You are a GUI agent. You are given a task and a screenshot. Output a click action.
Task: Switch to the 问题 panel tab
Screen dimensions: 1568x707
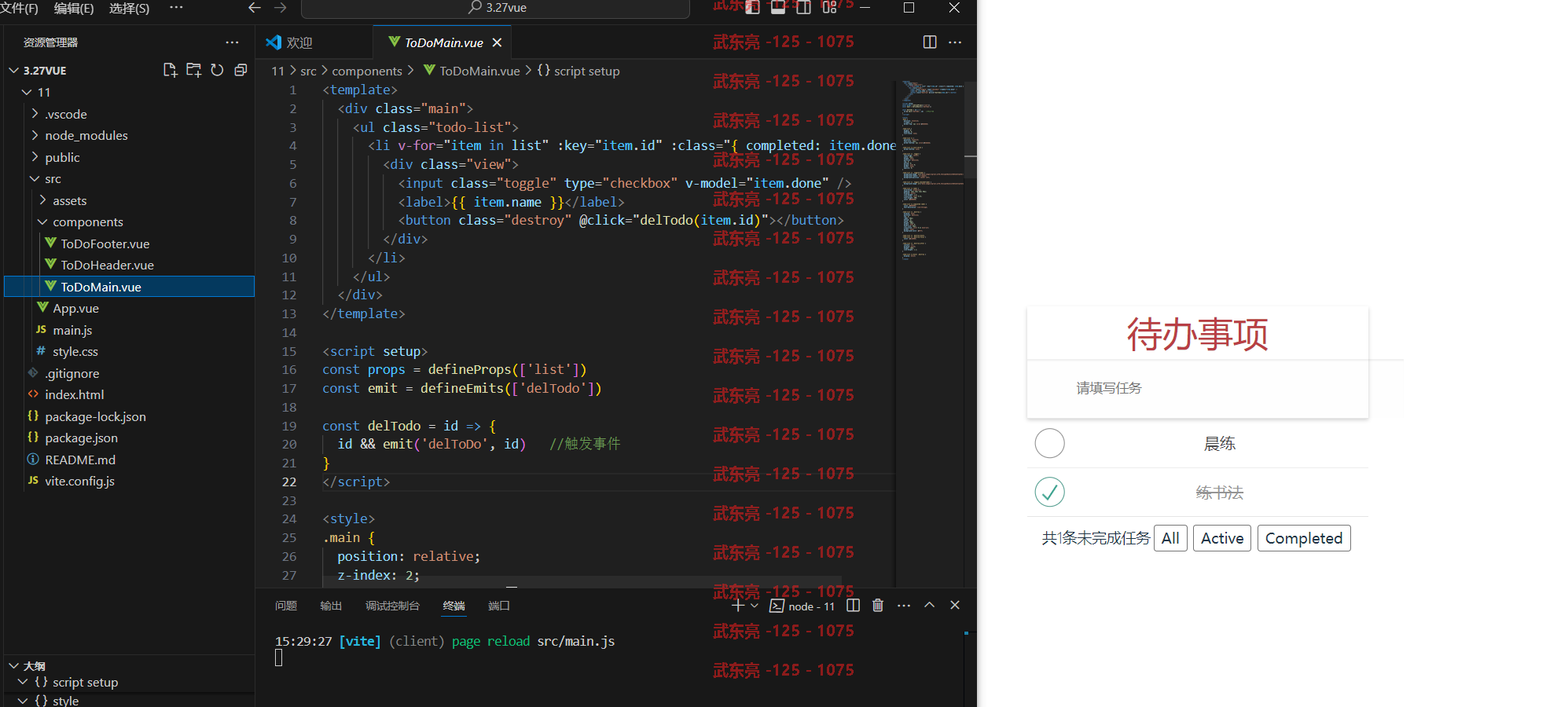click(x=286, y=606)
